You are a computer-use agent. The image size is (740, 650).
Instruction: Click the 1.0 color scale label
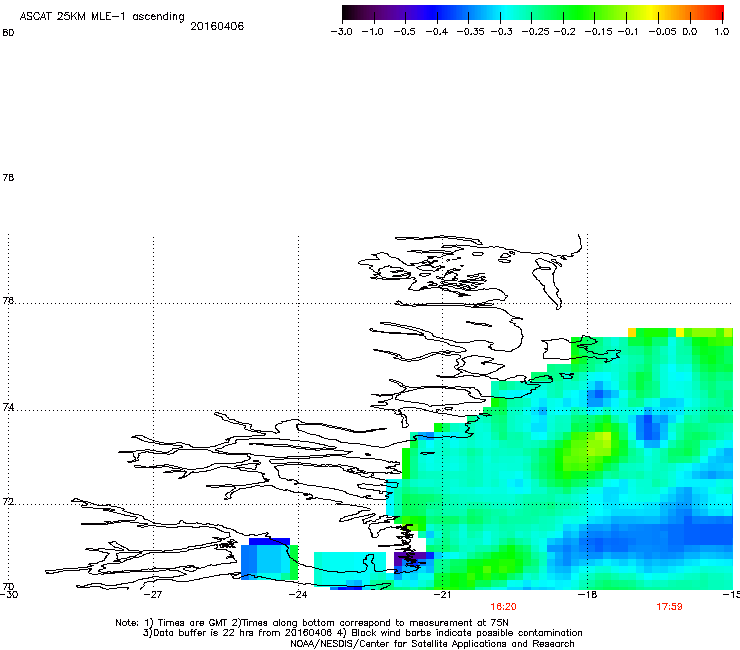tap(722, 32)
